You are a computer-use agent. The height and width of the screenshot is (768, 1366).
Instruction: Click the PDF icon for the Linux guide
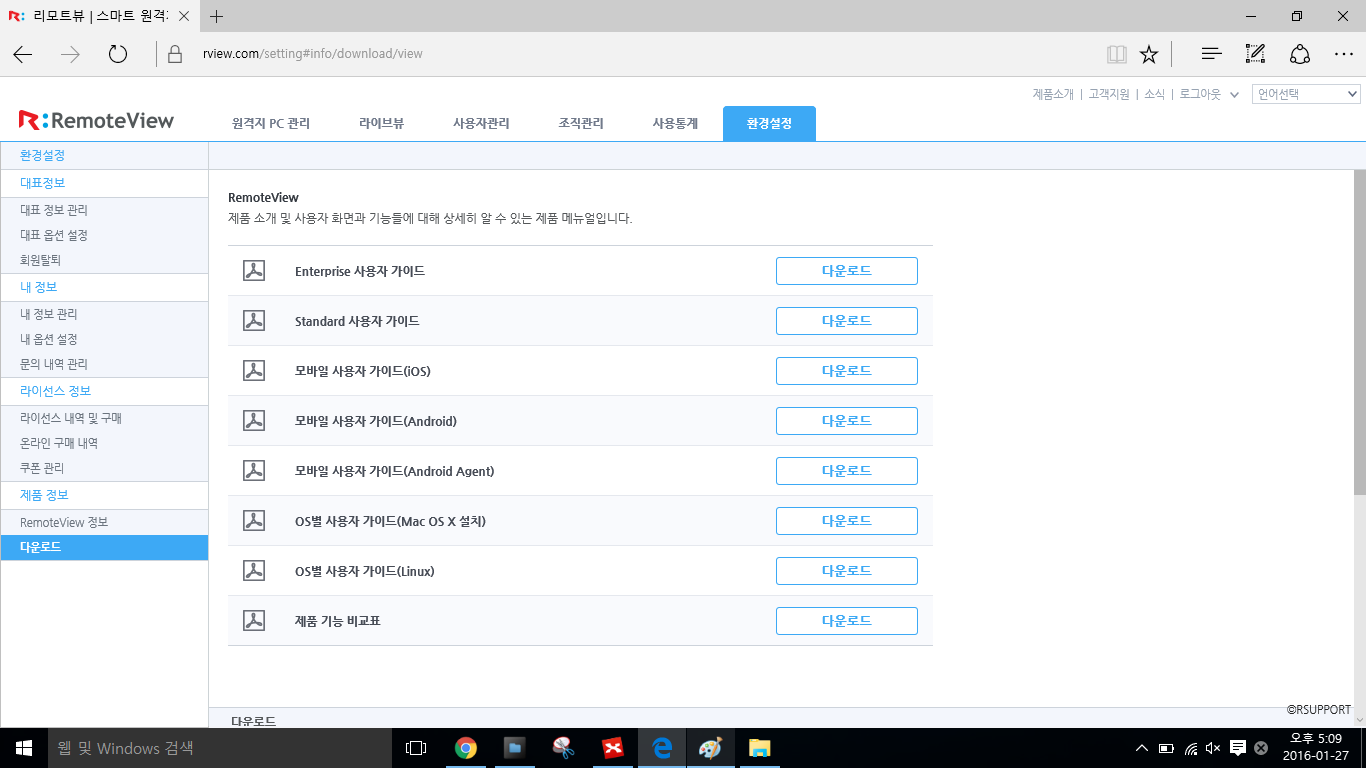click(254, 571)
